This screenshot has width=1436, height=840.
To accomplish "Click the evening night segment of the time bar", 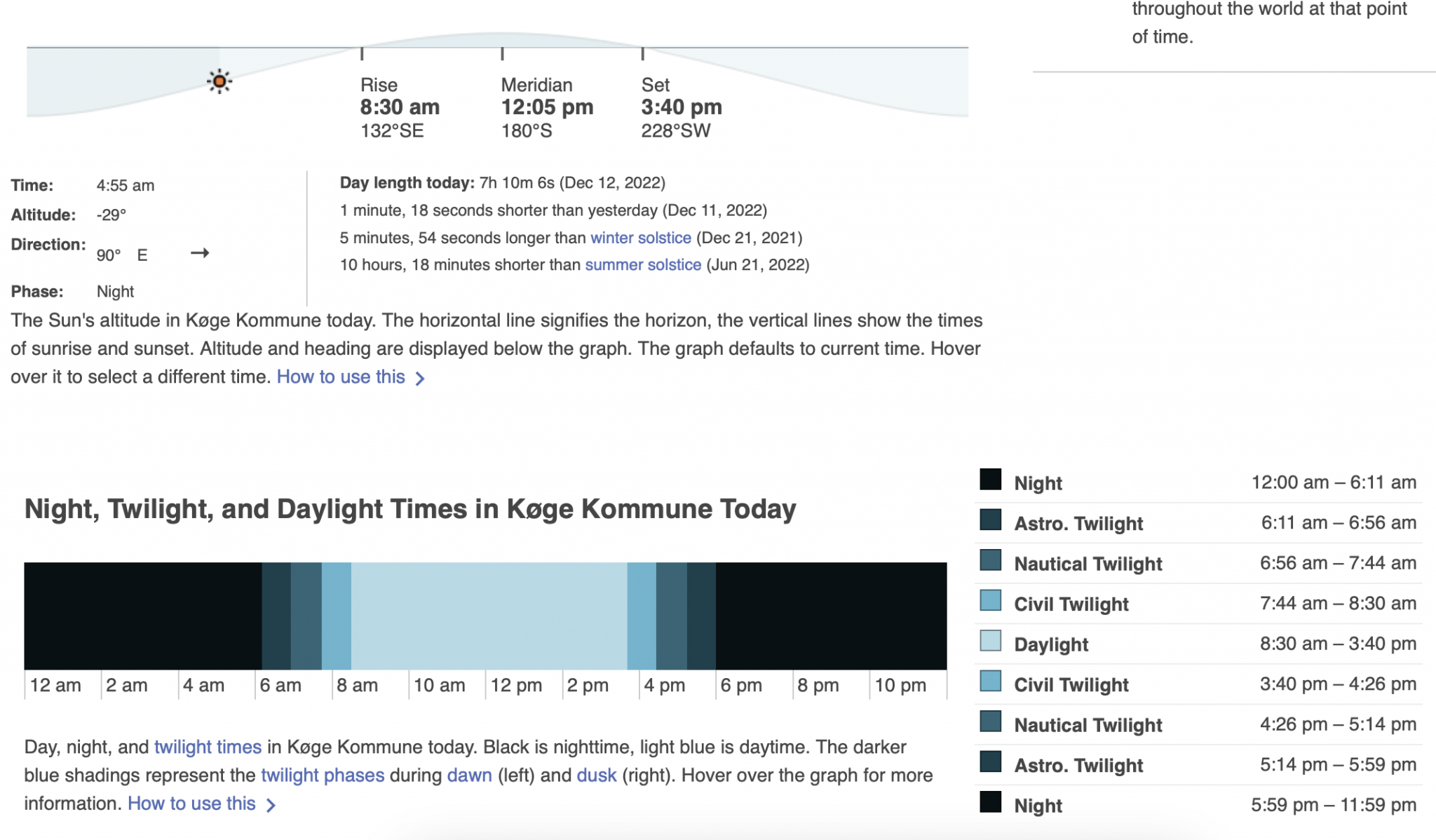I will click(831, 616).
